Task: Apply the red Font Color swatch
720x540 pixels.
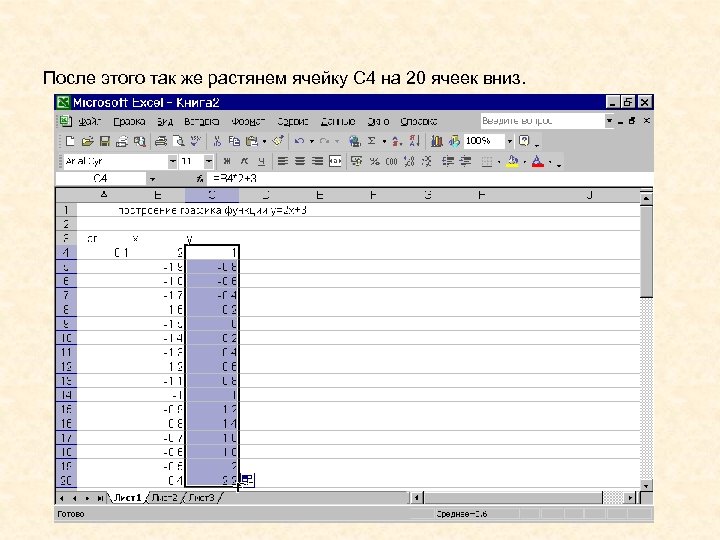Action: pos(538,161)
